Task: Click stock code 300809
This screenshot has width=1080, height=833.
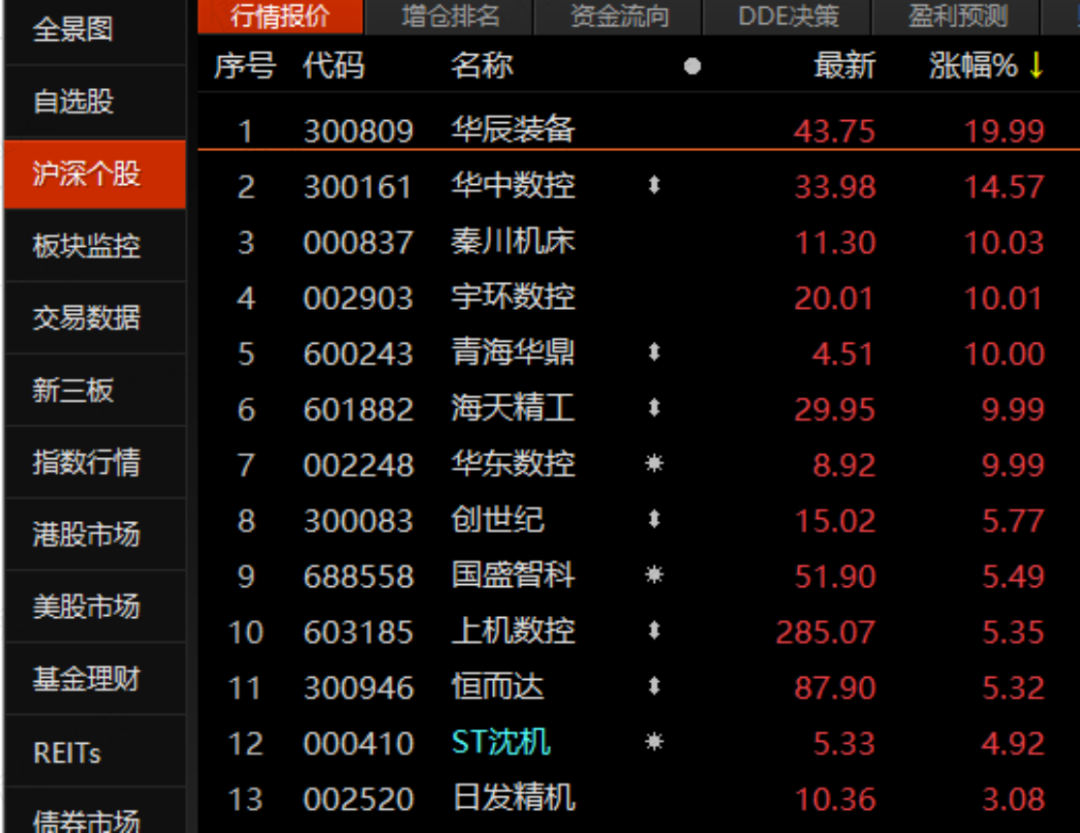Action: pyautogui.click(x=358, y=132)
